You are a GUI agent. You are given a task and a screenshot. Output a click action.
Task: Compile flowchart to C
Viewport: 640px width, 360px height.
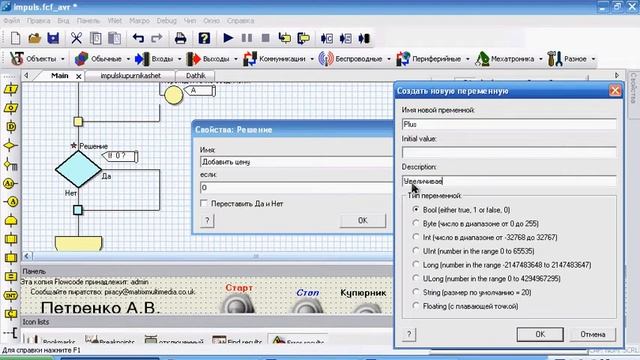[327, 38]
